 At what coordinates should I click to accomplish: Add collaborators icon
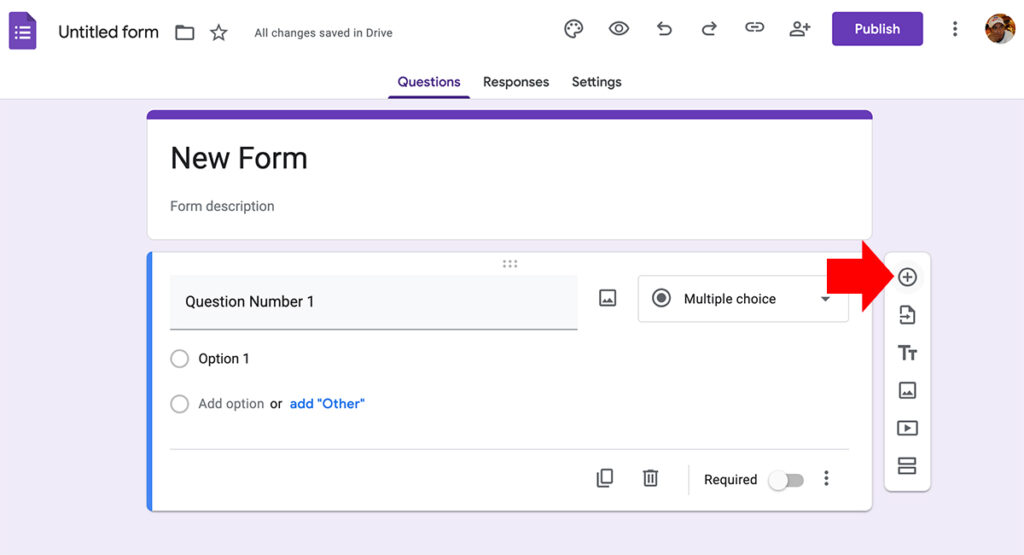(x=800, y=29)
